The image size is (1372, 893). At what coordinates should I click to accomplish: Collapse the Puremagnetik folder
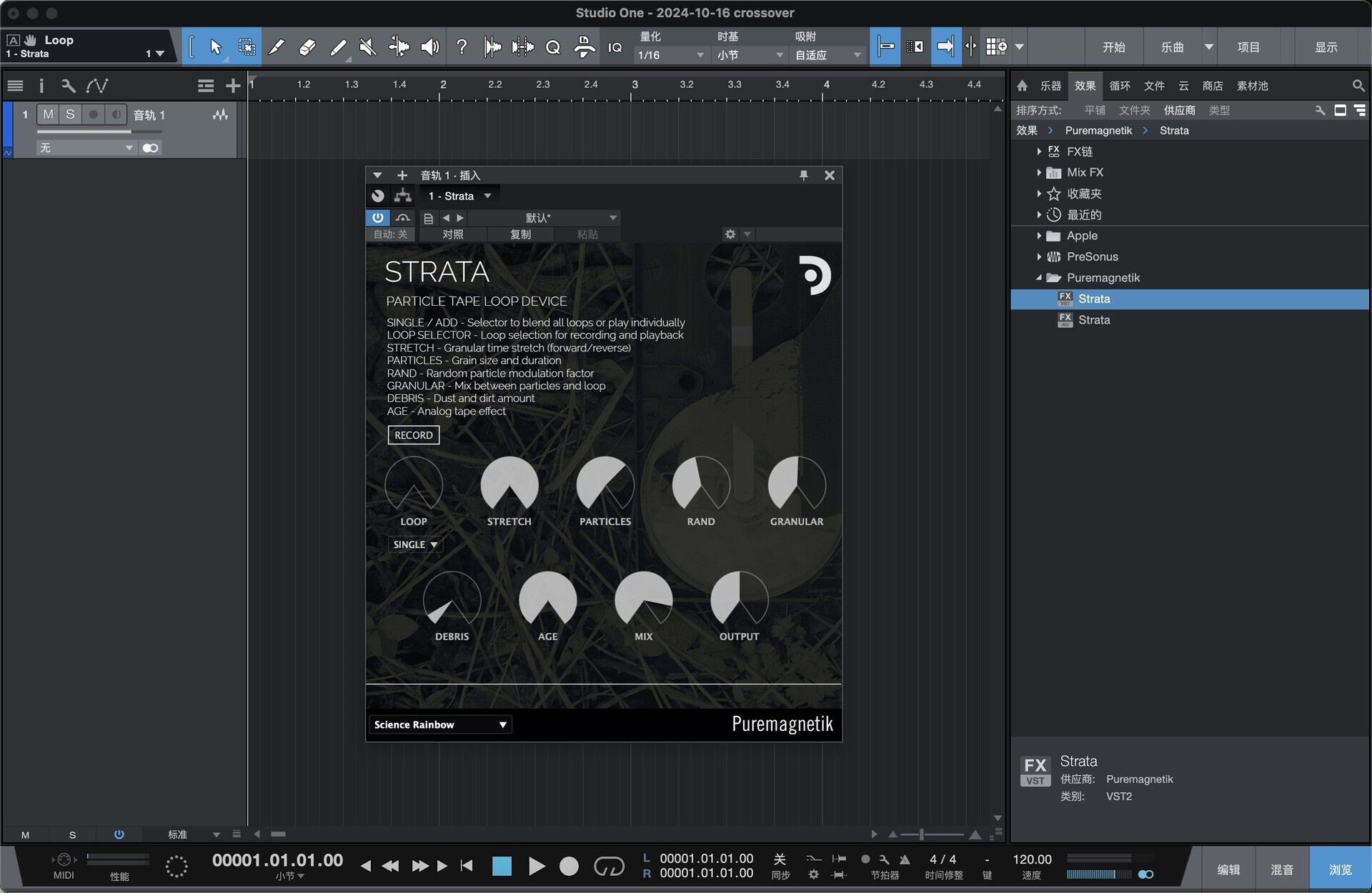[1039, 278]
